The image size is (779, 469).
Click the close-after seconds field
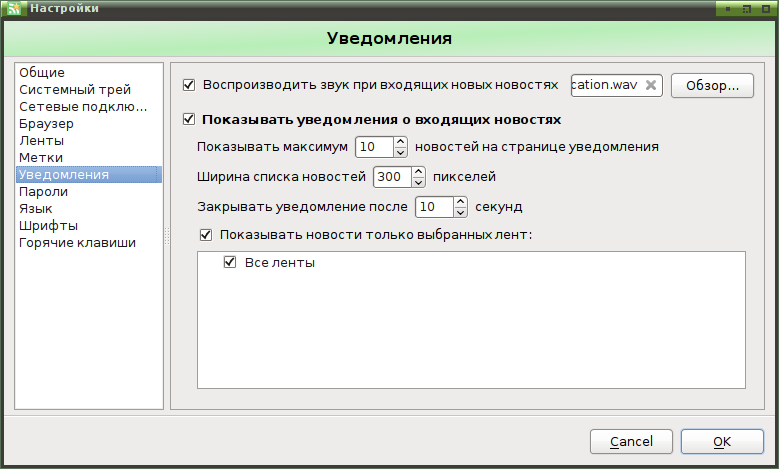[435, 207]
